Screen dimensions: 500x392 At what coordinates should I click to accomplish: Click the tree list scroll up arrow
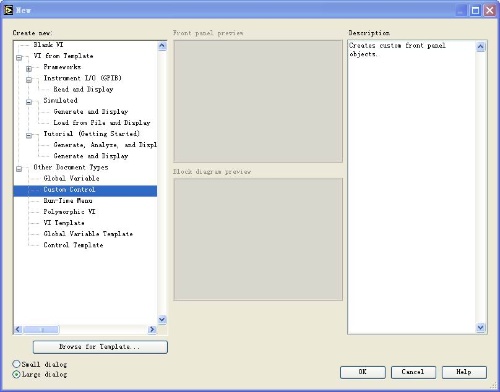coord(162,46)
